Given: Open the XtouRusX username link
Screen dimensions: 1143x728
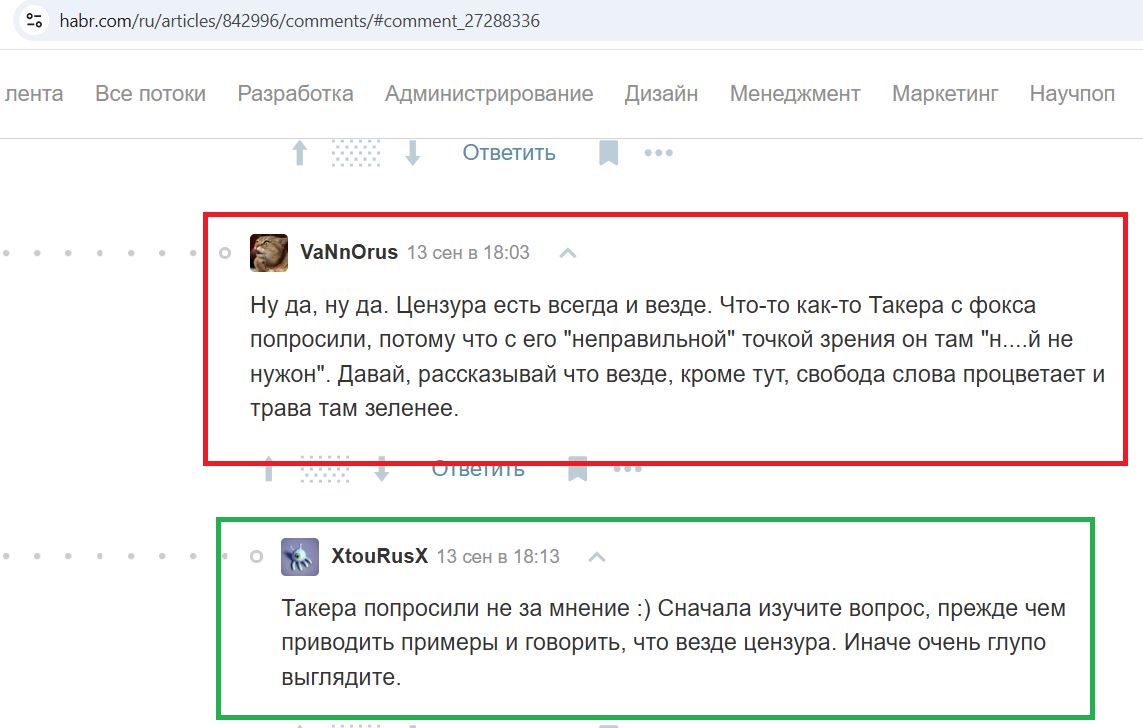Looking at the screenshot, I should click(379, 556).
